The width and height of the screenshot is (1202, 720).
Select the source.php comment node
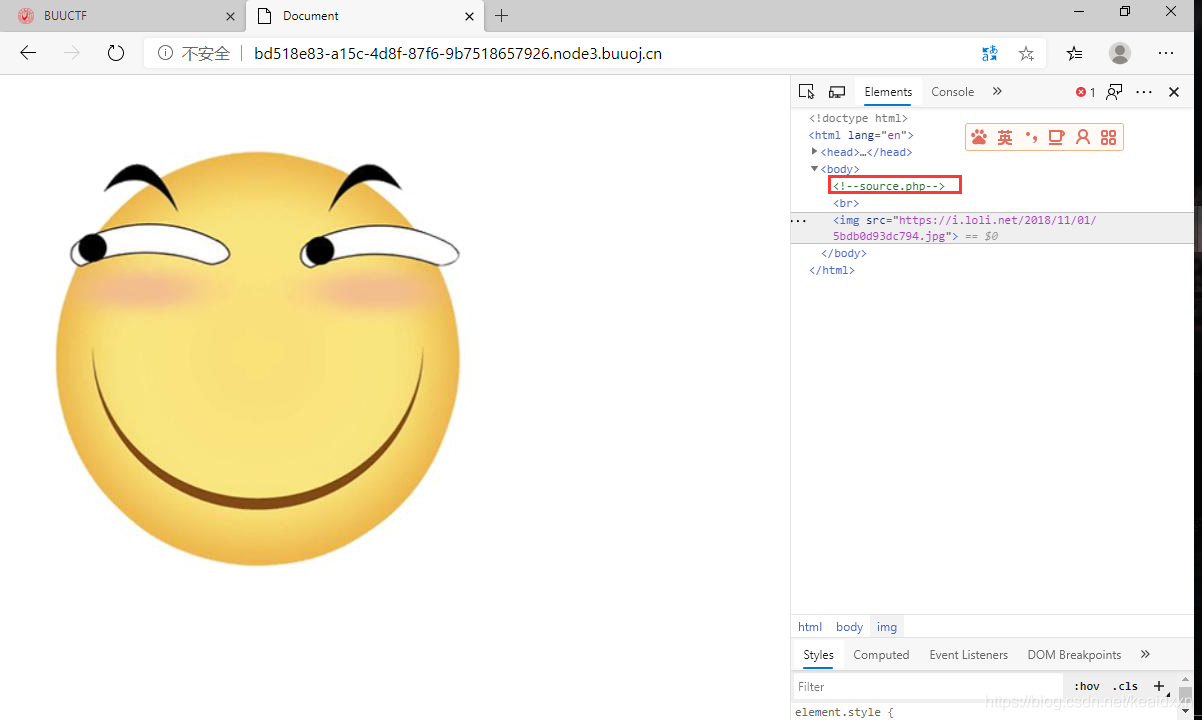(x=889, y=186)
